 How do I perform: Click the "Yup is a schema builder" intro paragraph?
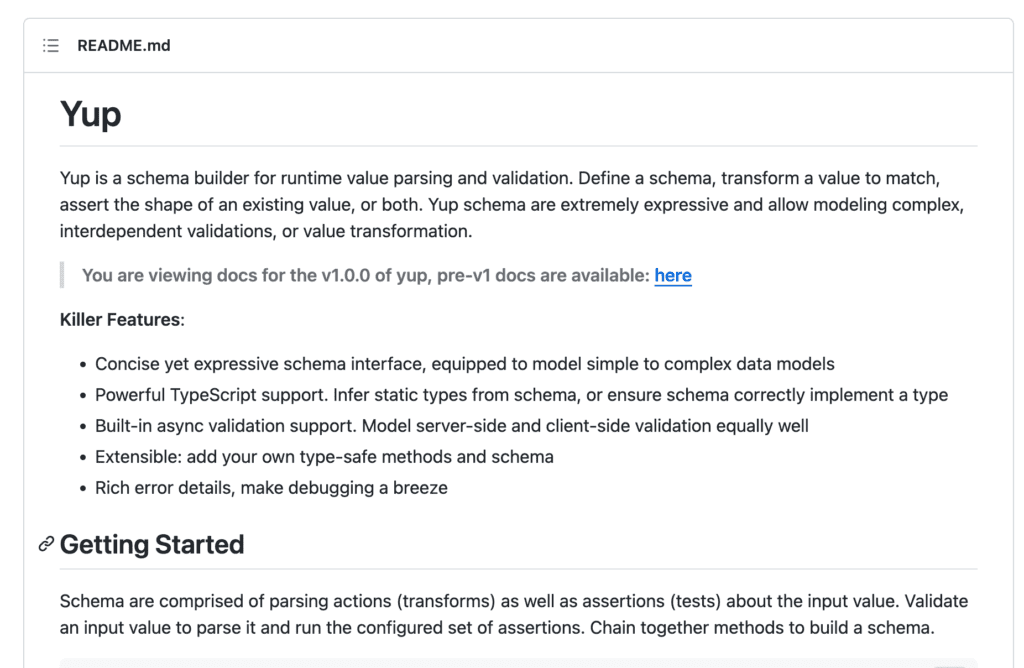pos(499,179)
